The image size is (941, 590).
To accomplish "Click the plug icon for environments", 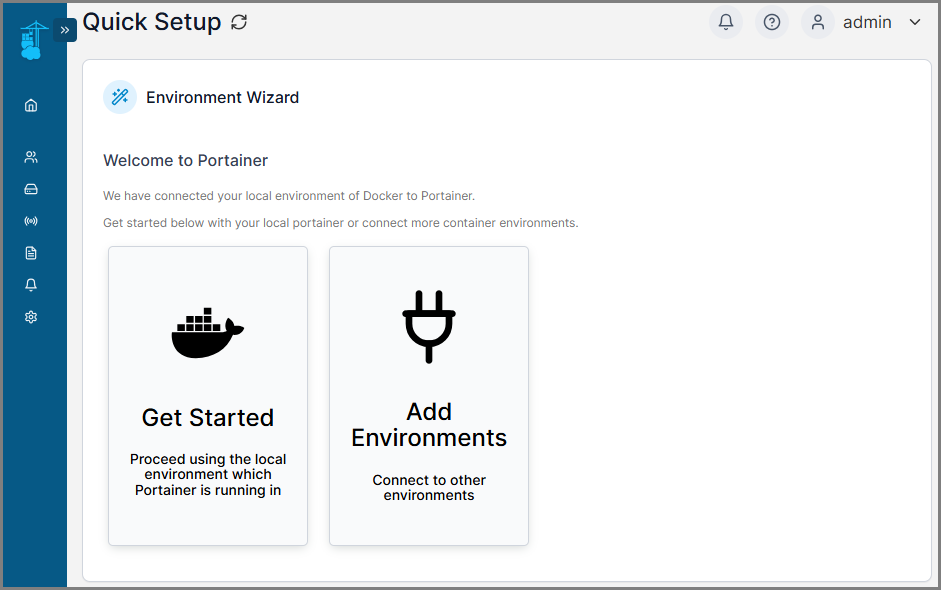I will point(428,327).
